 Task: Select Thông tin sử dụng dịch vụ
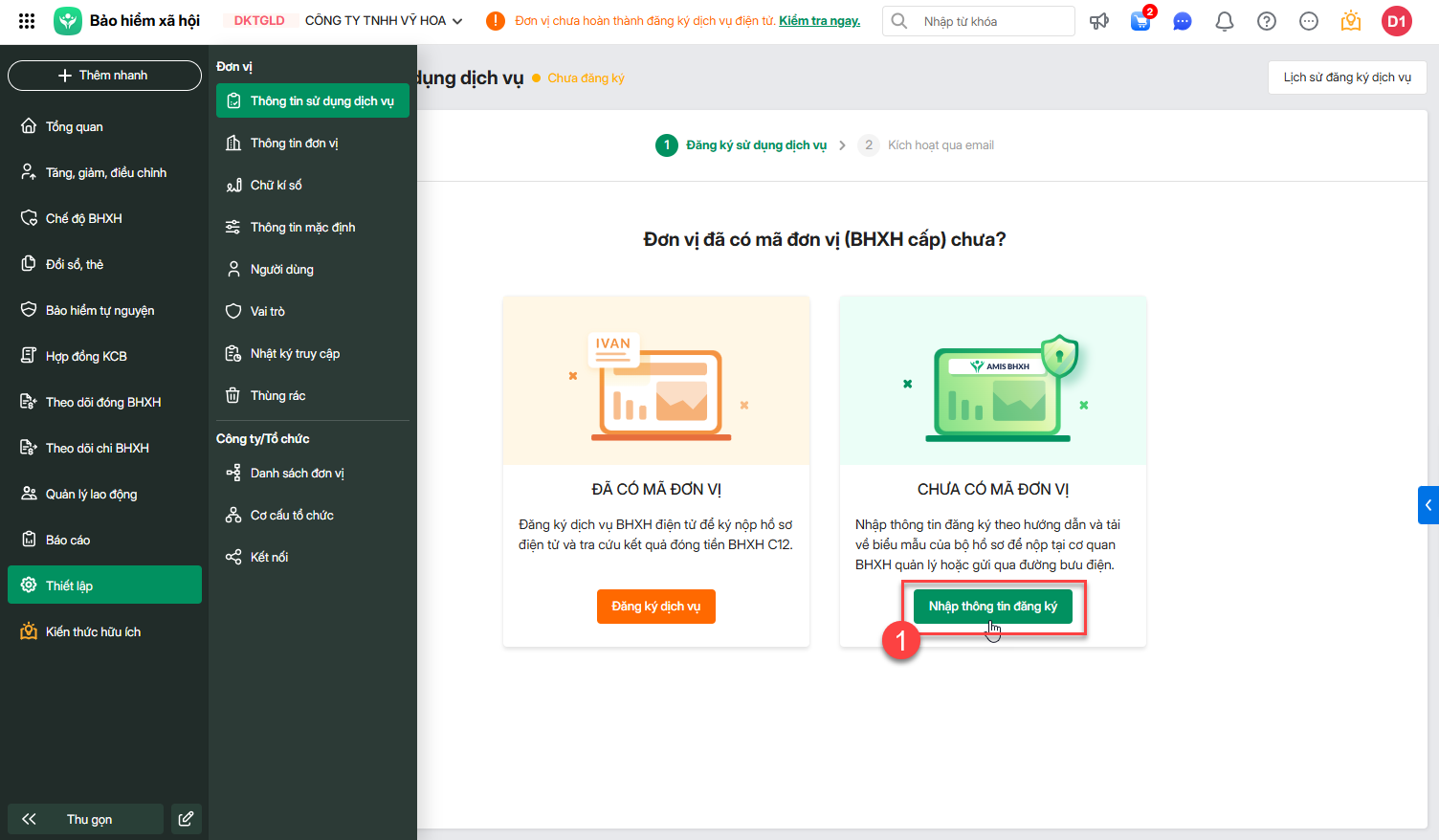click(x=313, y=101)
